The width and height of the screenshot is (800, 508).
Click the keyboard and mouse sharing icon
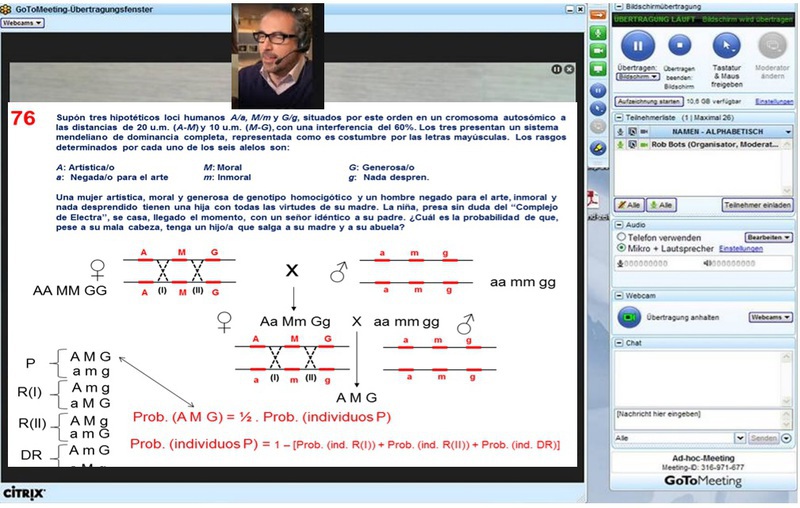726,44
